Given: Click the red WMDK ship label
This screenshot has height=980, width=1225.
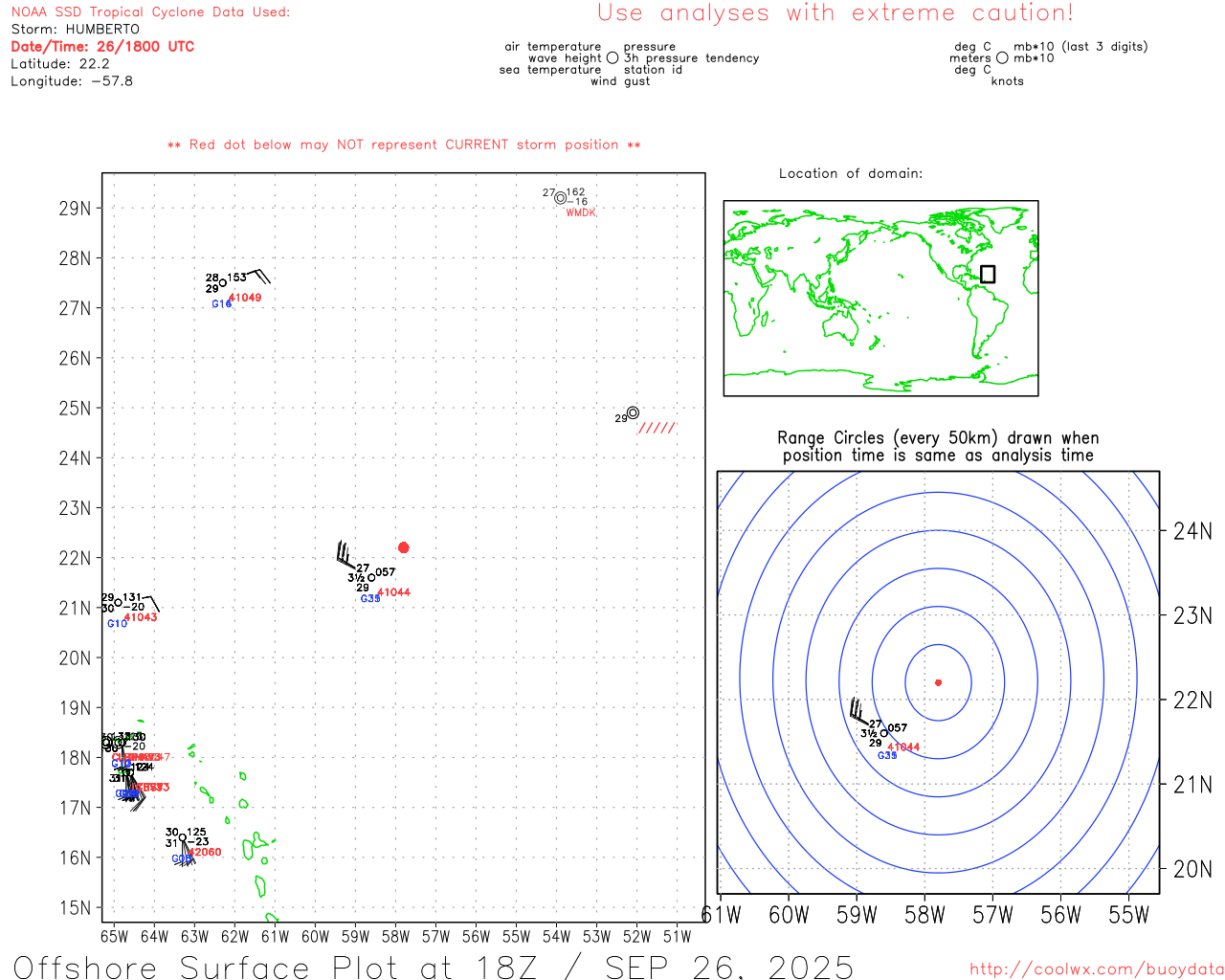Looking at the screenshot, I should 581,212.
